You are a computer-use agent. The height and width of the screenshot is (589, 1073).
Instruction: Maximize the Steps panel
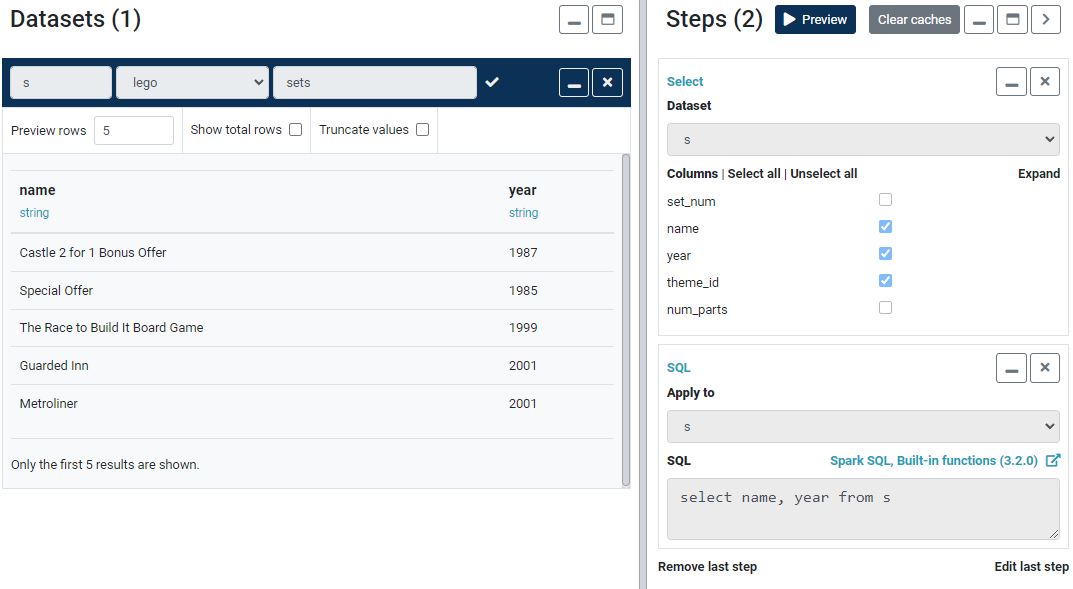[x=1011, y=19]
